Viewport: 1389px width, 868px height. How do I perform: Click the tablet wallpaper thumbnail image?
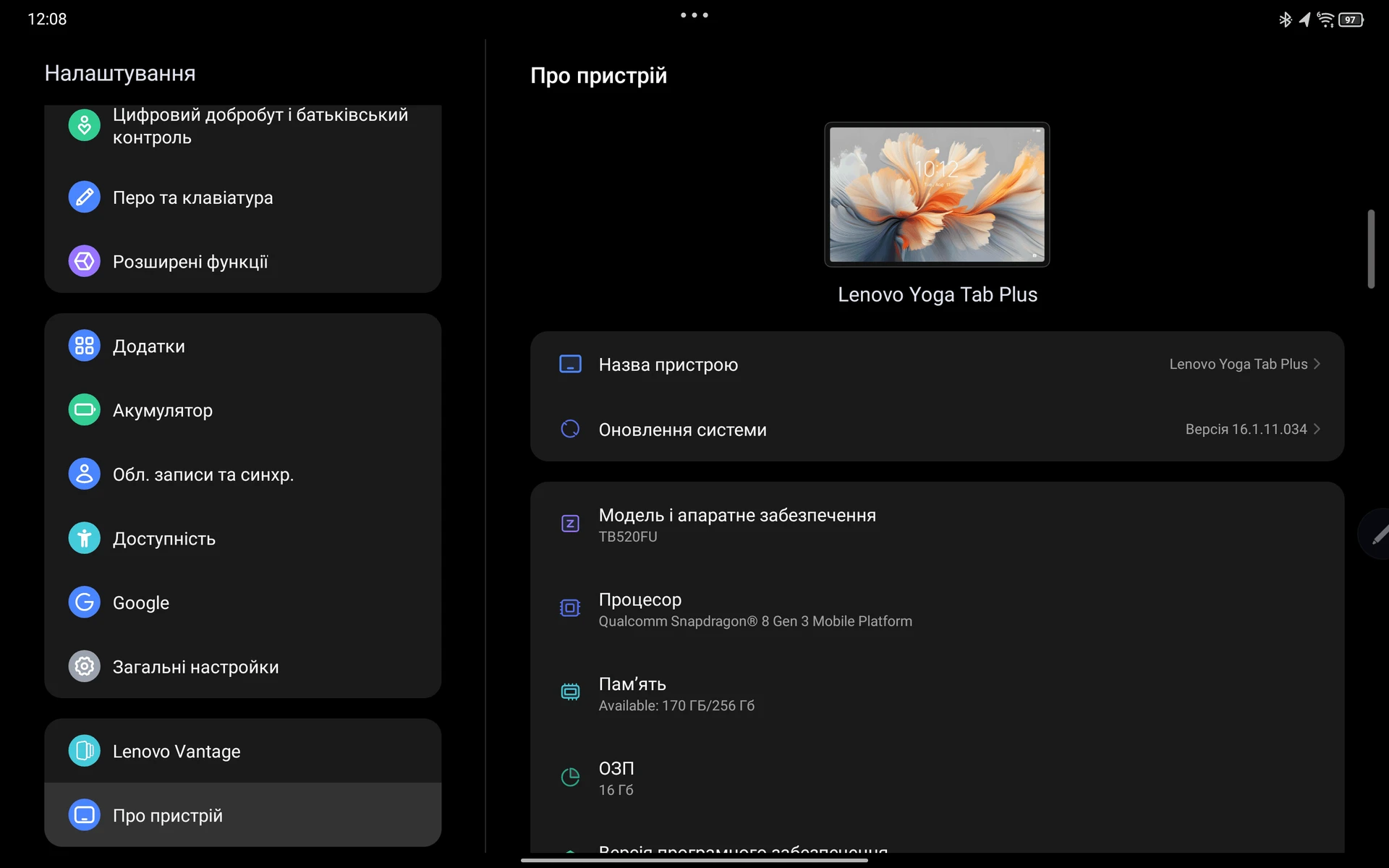coord(937,195)
